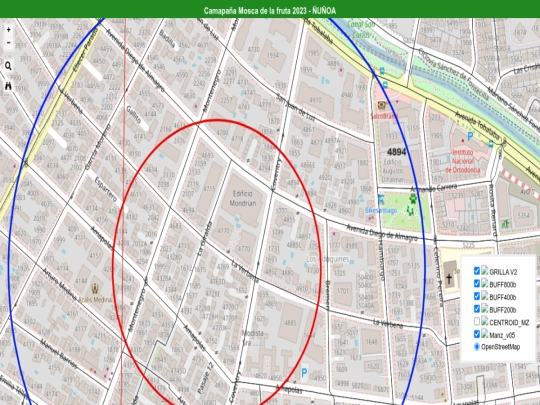Click the parking P icon near Amapolas
Image resolution: width=540 pixels, height=405 pixels.
[x=304, y=373]
